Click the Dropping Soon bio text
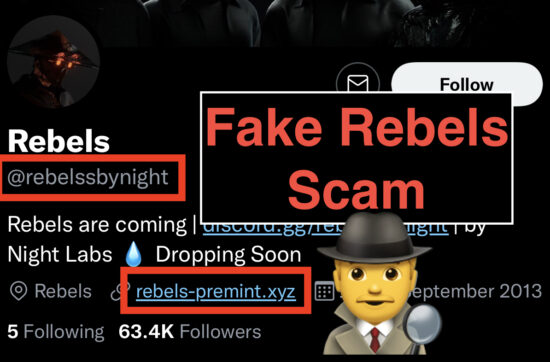Screen dimensions: 550x362 pos(228,255)
